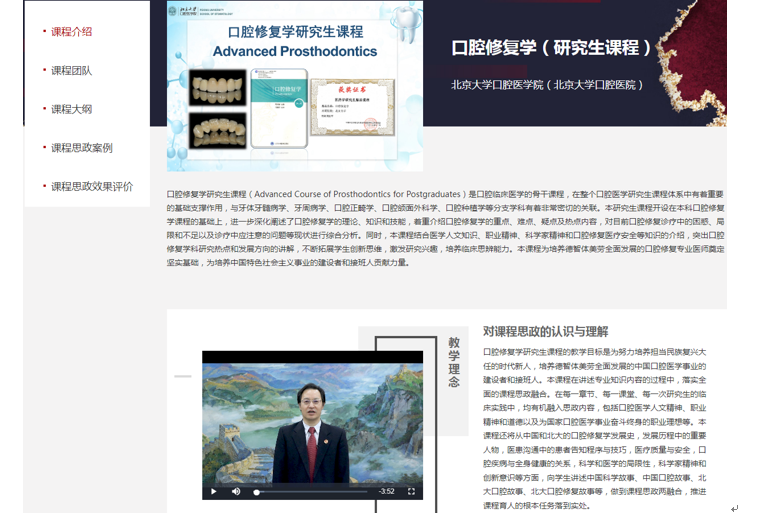
Task: Click the video progress bar
Action: [311, 492]
